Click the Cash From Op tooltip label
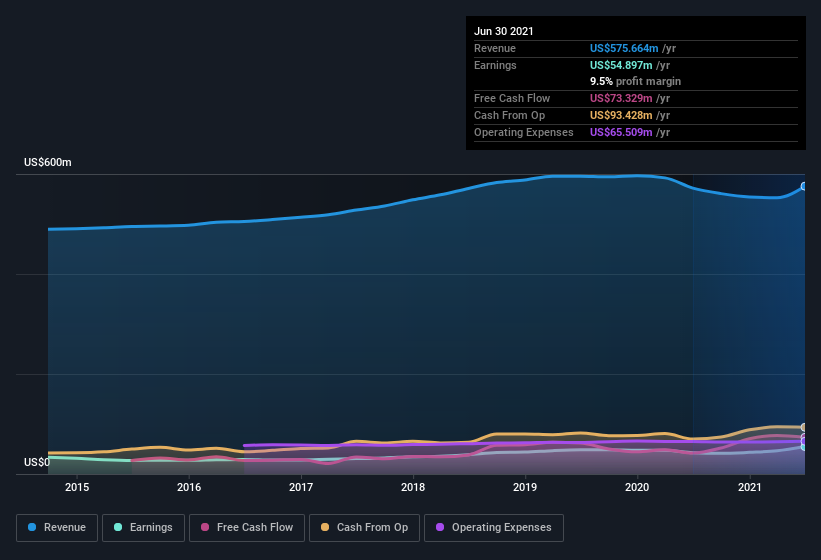Screen dimensions: 821x560 pos(509,115)
